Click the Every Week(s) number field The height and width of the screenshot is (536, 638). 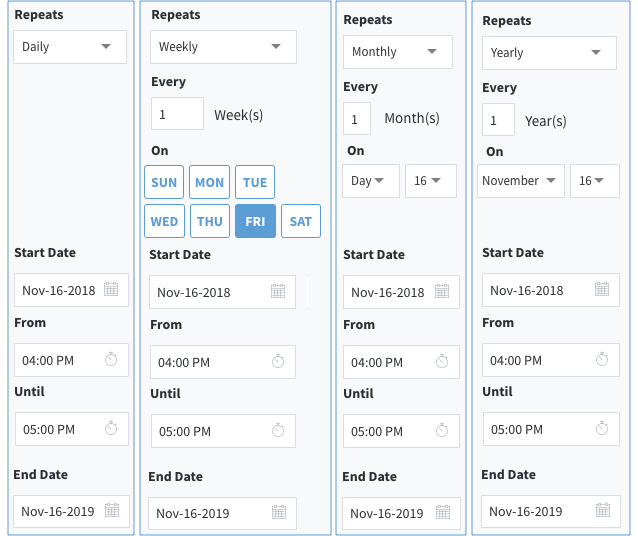[177, 114]
